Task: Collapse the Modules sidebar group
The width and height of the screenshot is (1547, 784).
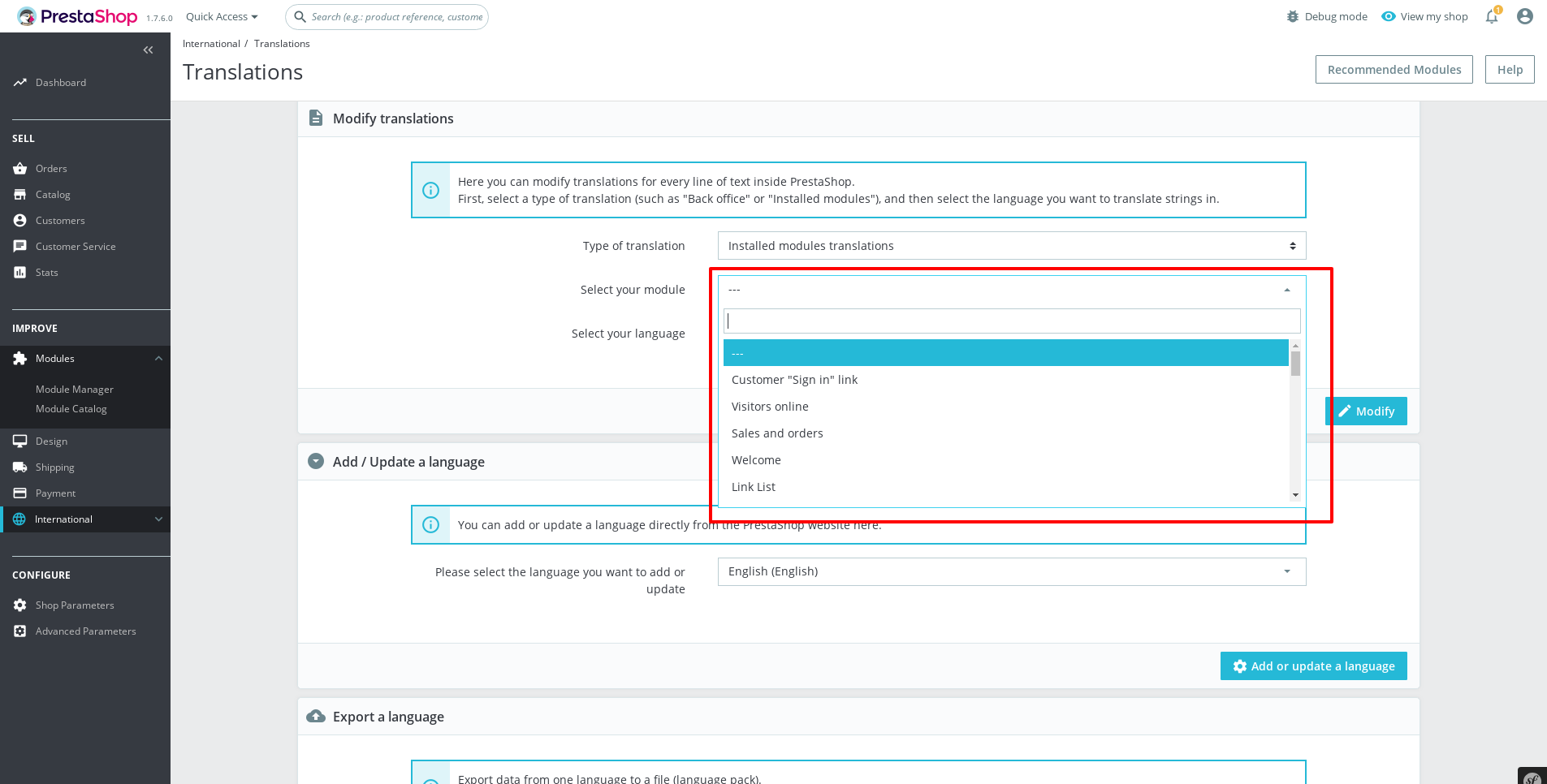Action: [158, 358]
